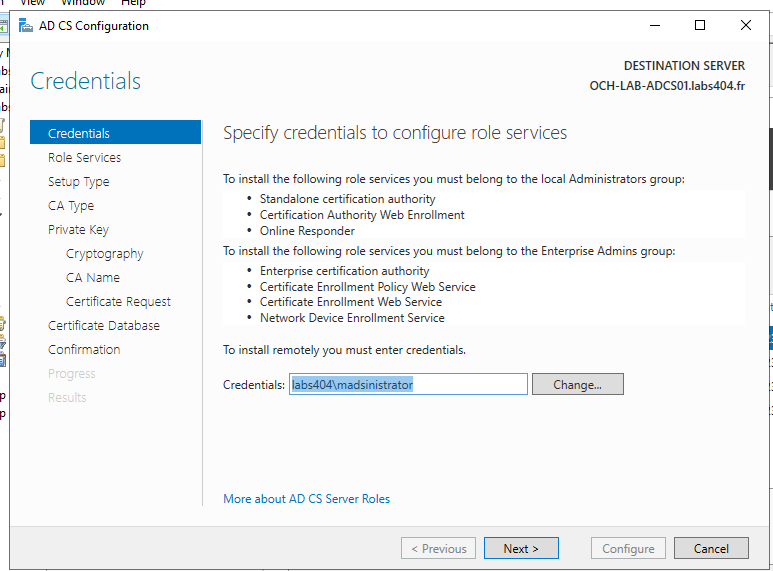Select Role Services in the wizard sidebar
This screenshot has width=773, height=571.
pos(84,157)
